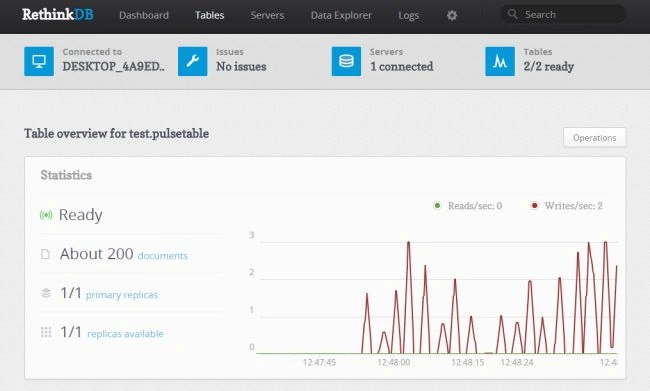Open the Logs tab

pos(408,15)
